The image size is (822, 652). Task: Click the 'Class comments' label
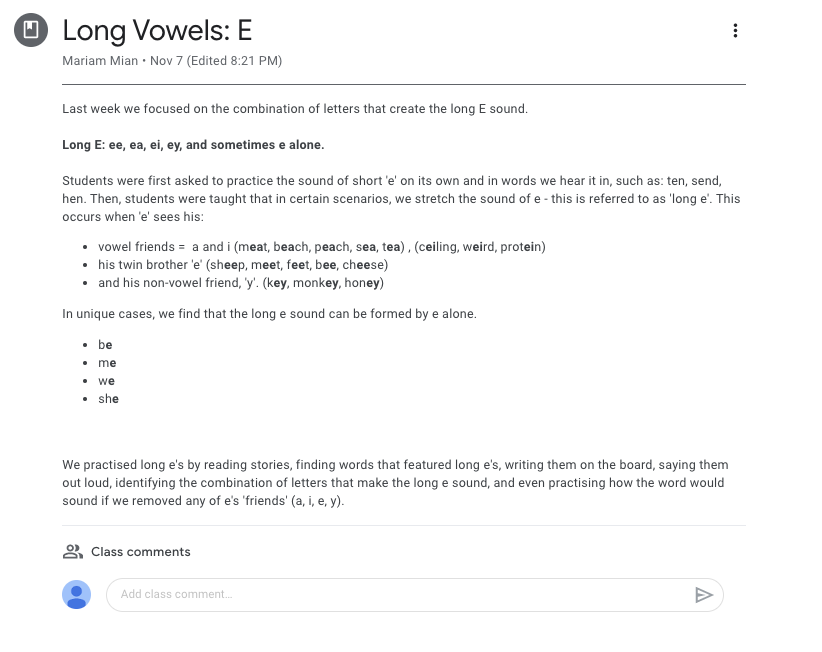click(140, 552)
